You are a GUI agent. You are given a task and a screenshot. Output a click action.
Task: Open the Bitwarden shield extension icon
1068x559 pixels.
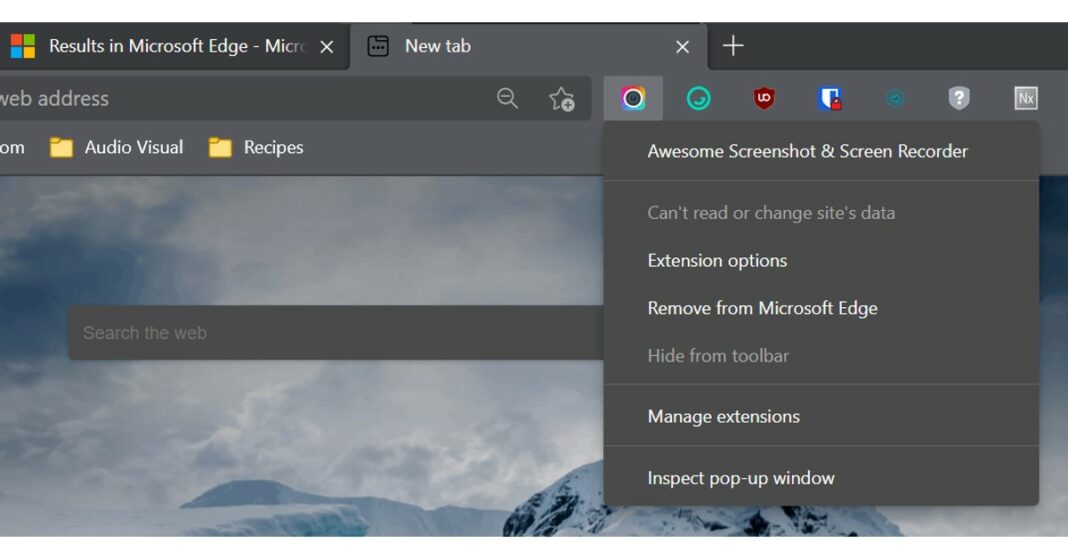830,99
